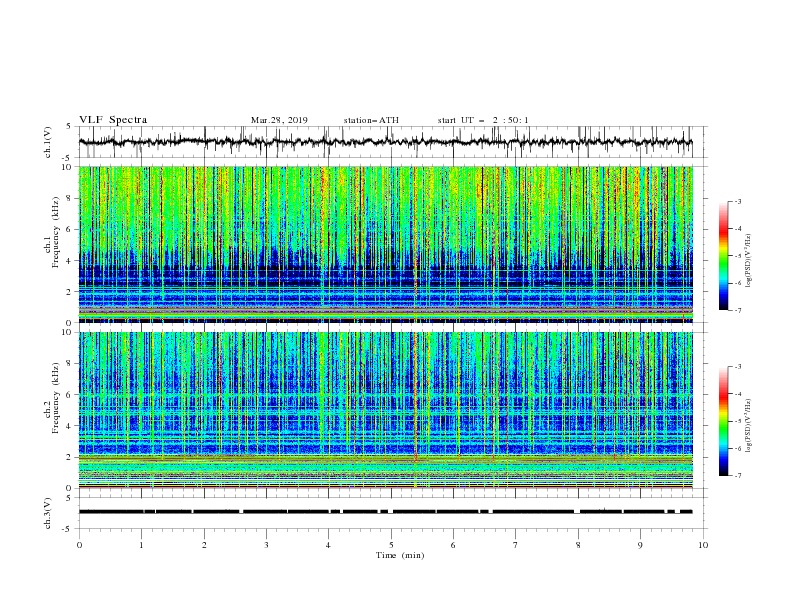Image resolution: width=792 pixels, height=612 pixels.
Task: Click the "-5" label on ch.1 colorbar
Action: point(738,256)
